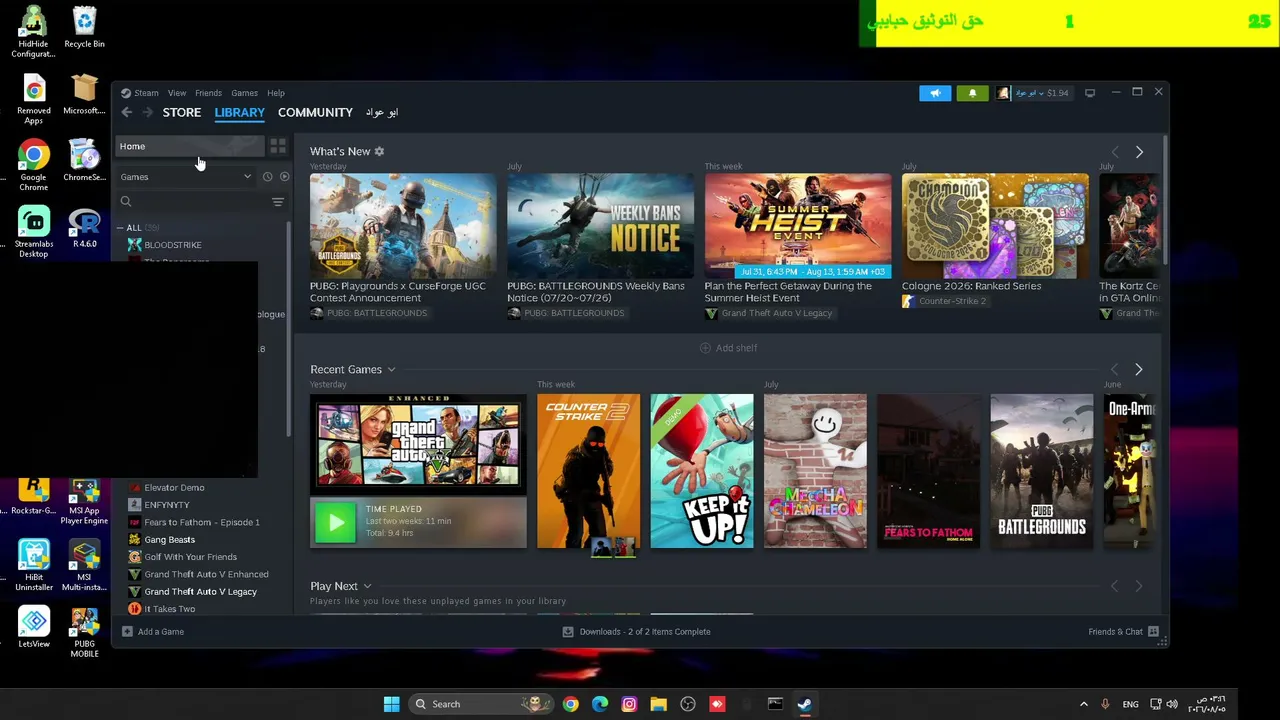
Task: Expand the Recent Games shelf dropdown
Action: [391, 370]
